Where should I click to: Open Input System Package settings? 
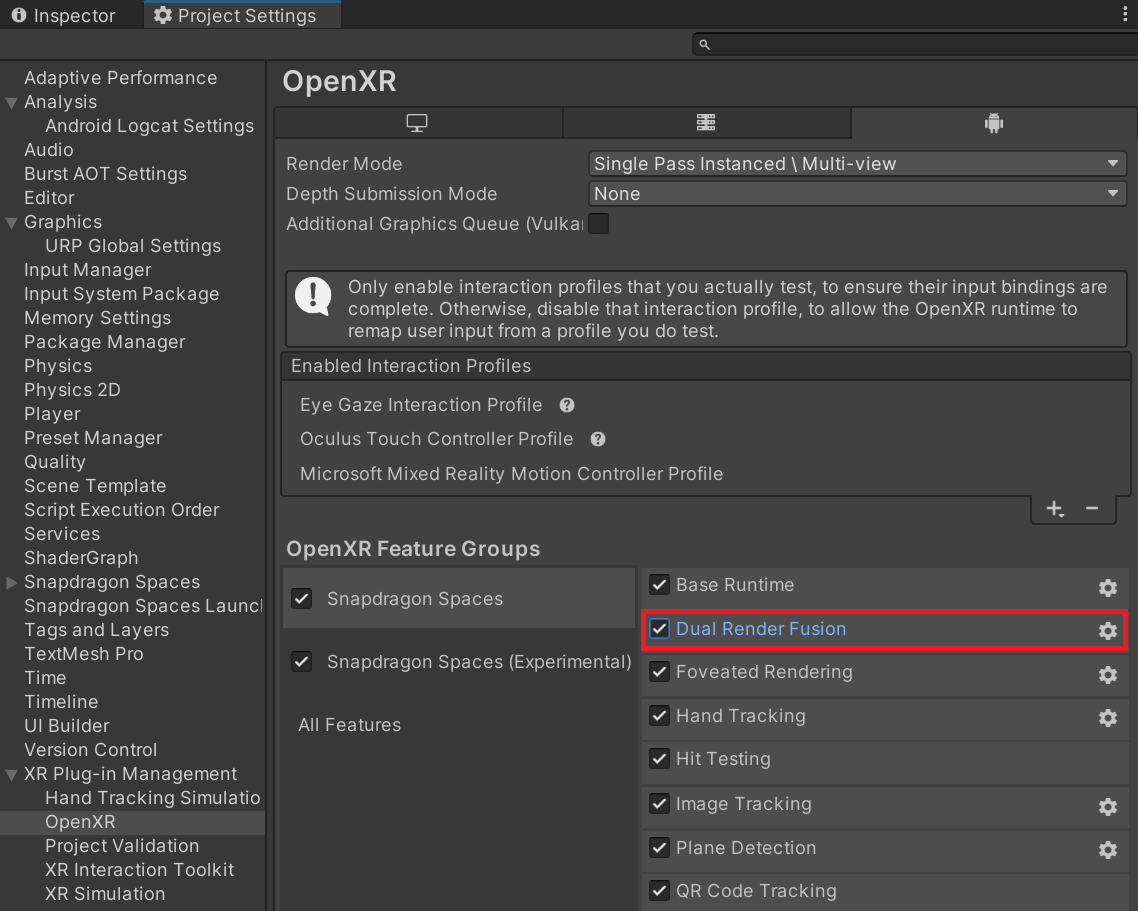coord(121,293)
